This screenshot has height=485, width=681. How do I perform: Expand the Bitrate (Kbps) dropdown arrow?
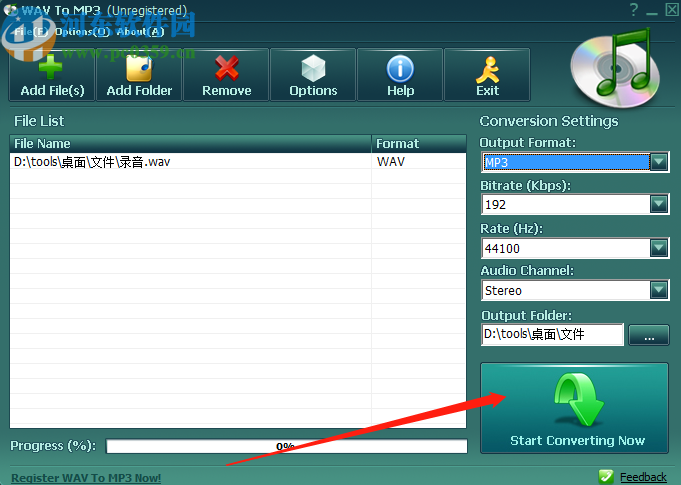pyautogui.click(x=659, y=204)
